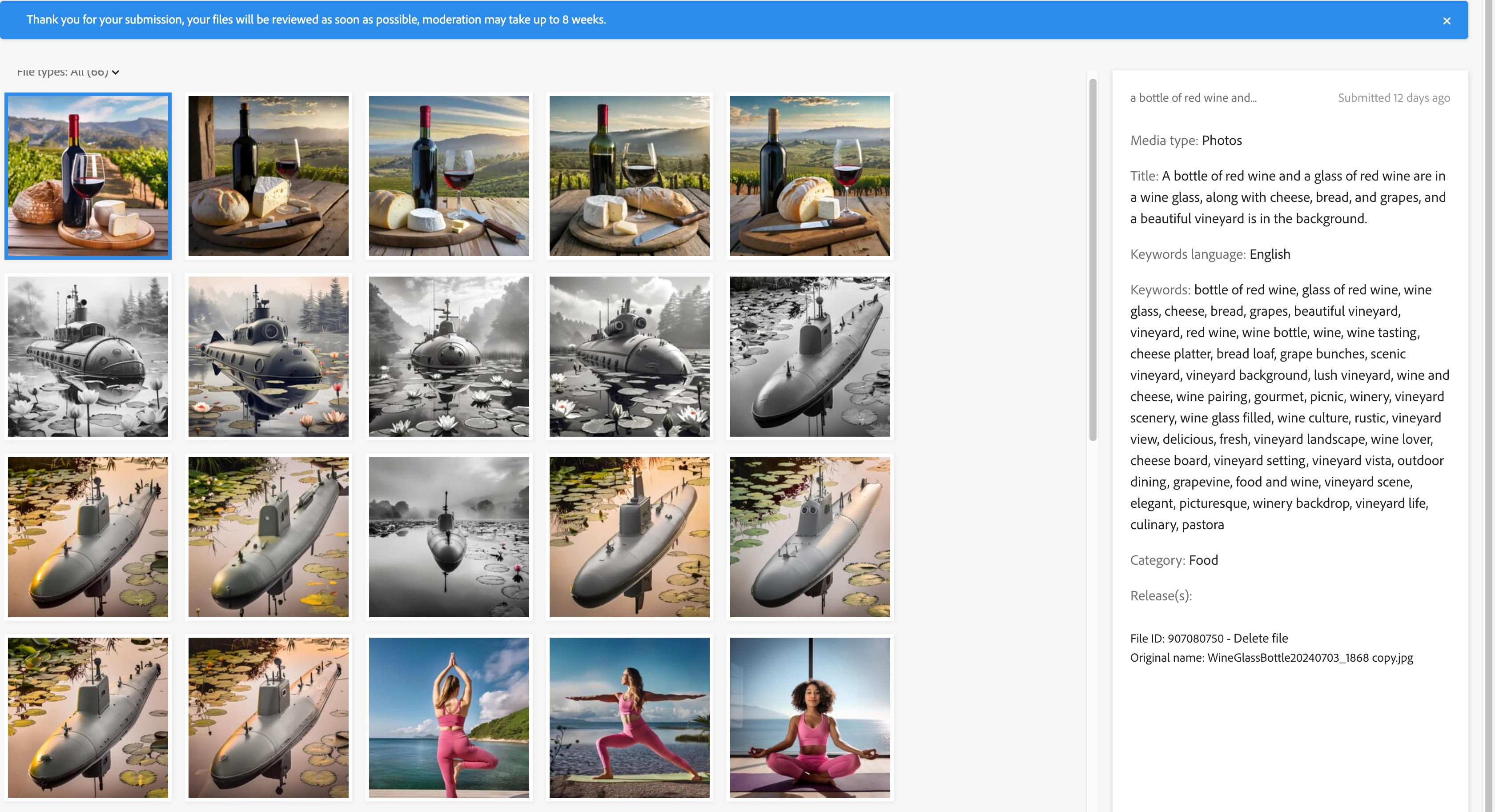
Task: Open the first color submarine thumbnail, third row
Action: coord(88,537)
